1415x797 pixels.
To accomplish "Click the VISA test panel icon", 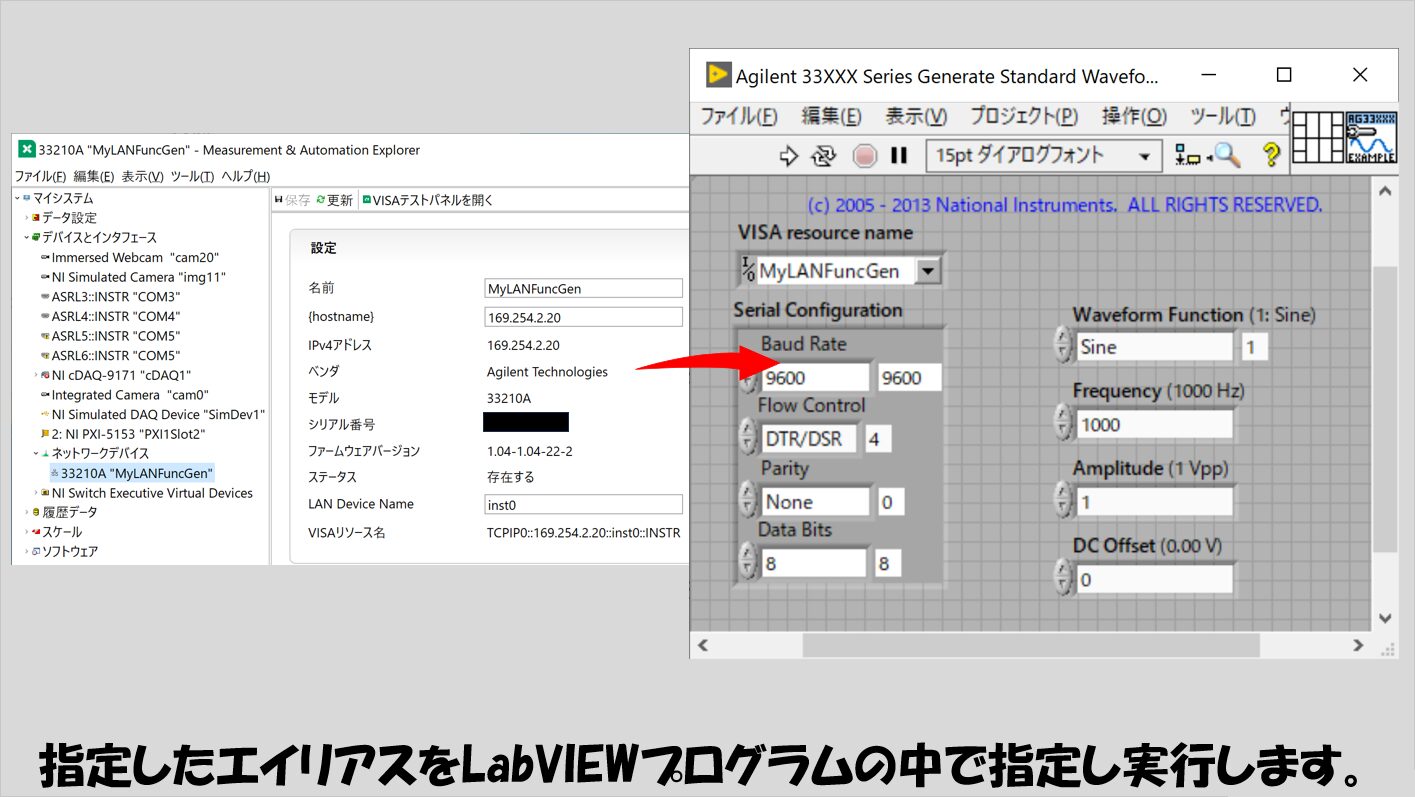I will click(366, 200).
